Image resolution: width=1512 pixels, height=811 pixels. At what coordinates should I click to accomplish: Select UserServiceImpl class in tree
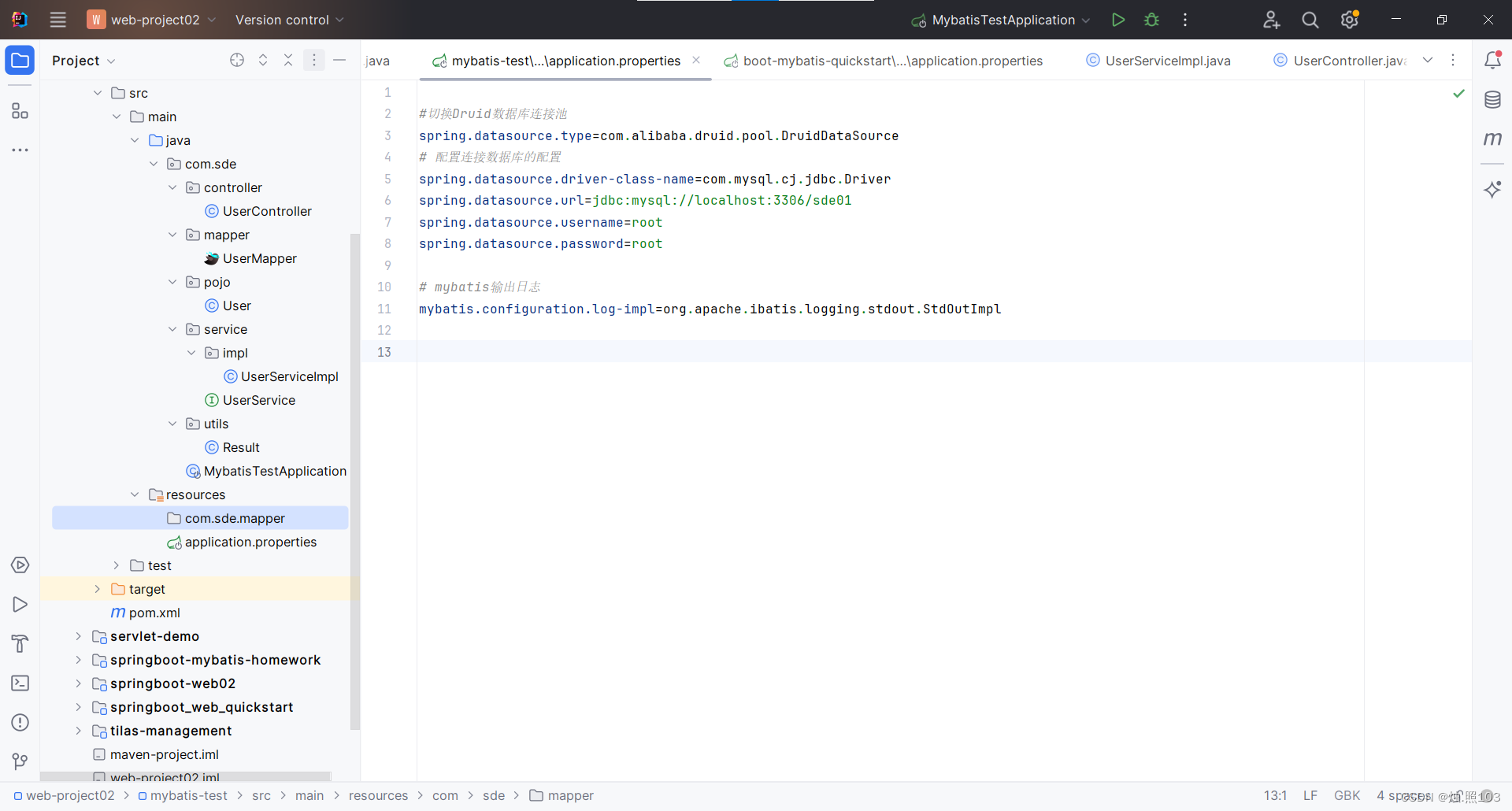(281, 376)
